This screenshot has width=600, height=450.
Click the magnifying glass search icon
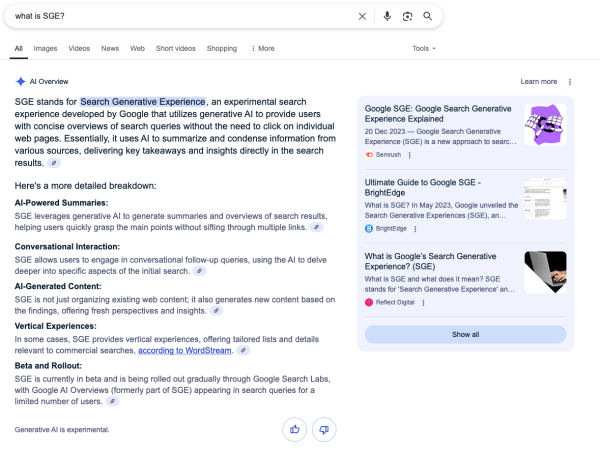pos(427,16)
